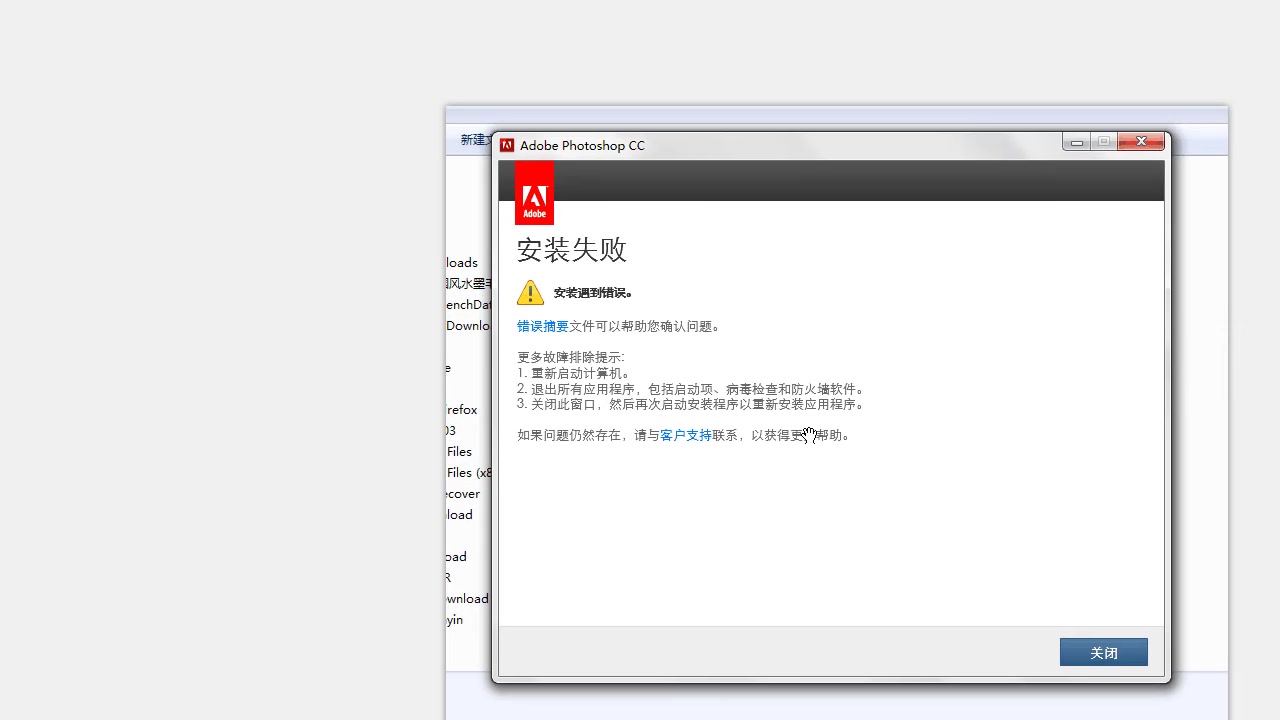Image resolution: width=1280 pixels, height=720 pixels.
Task: Close the Adobe Photoshop CC installer window
Action: click(1141, 142)
